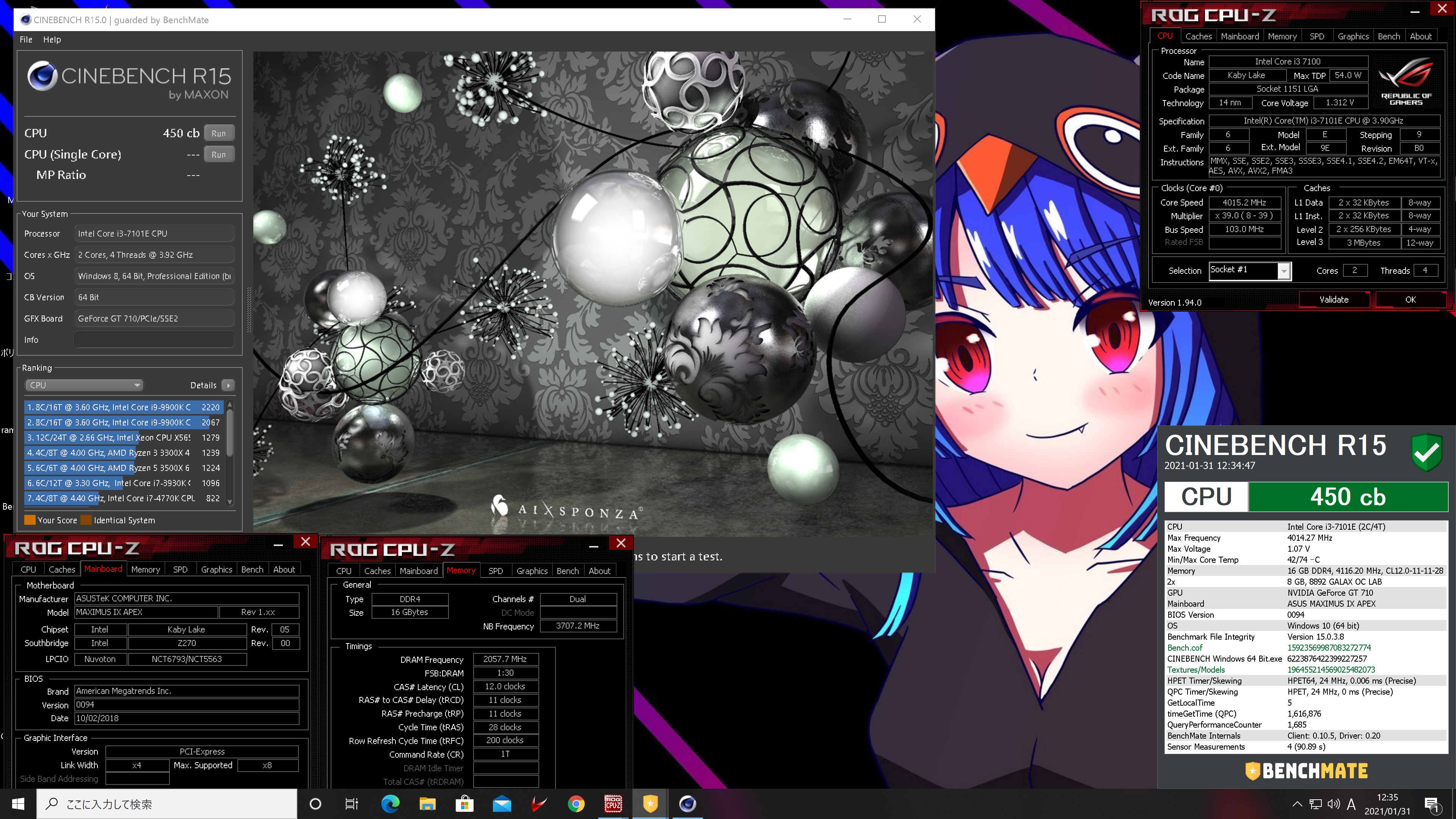The height and width of the screenshot is (819, 1456).
Task: Open Microsoft Store from taskbar
Action: point(464,804)
